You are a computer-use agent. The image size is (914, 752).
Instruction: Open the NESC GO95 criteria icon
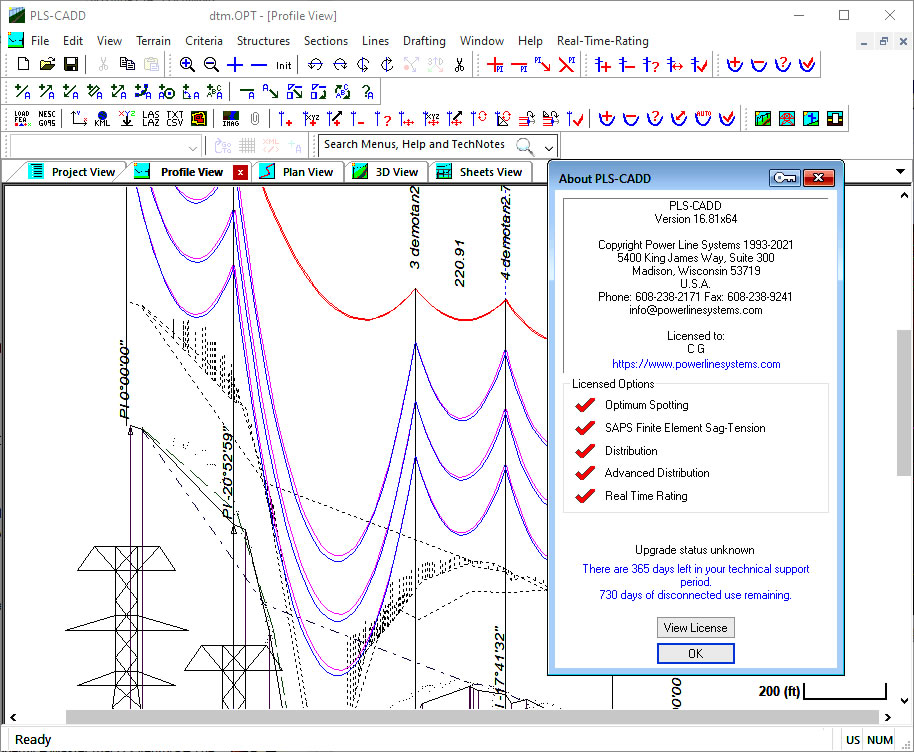click(x=47, y=119)
